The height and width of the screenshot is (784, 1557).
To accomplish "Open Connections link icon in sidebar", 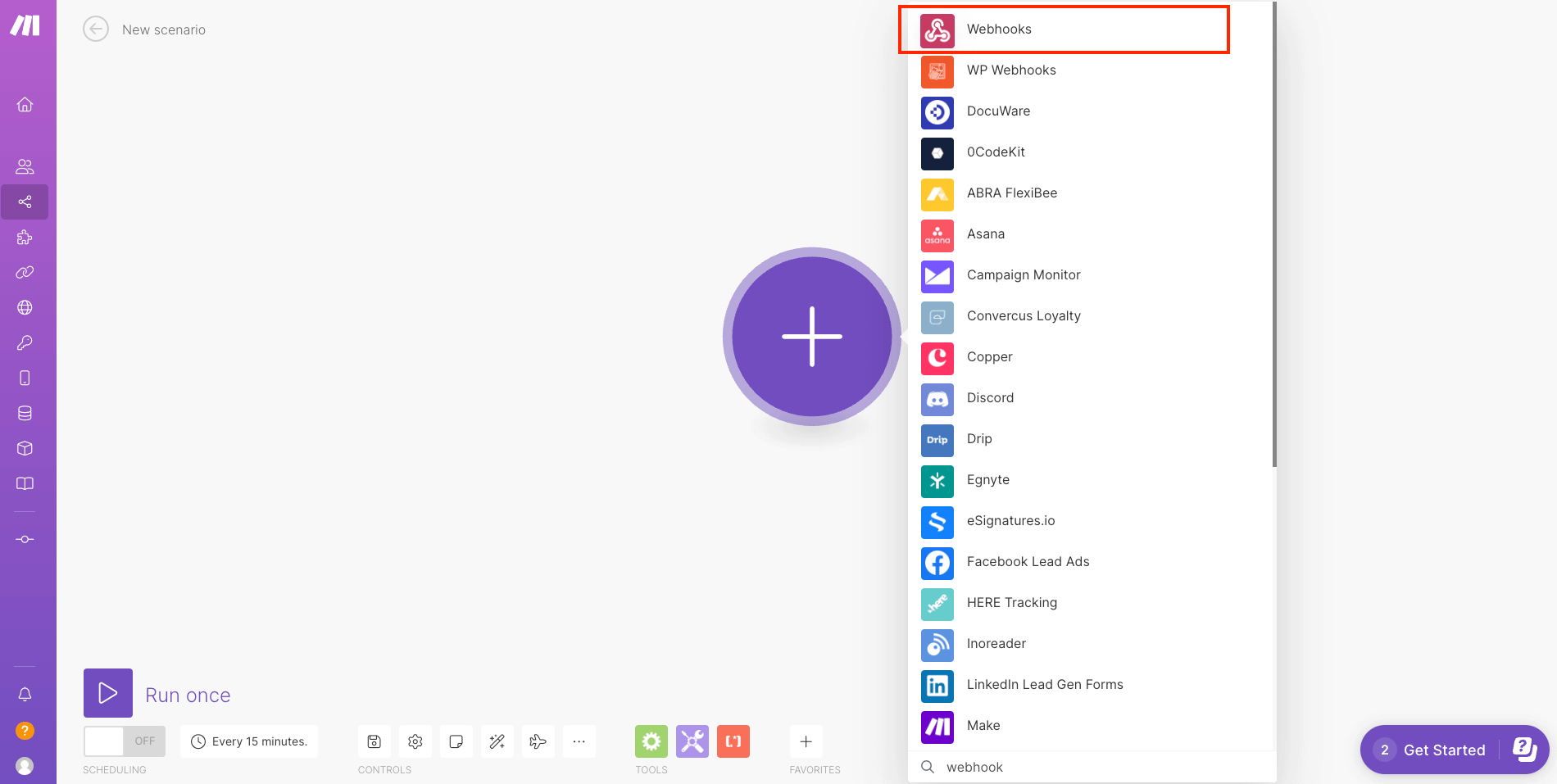I will point(25,273).
